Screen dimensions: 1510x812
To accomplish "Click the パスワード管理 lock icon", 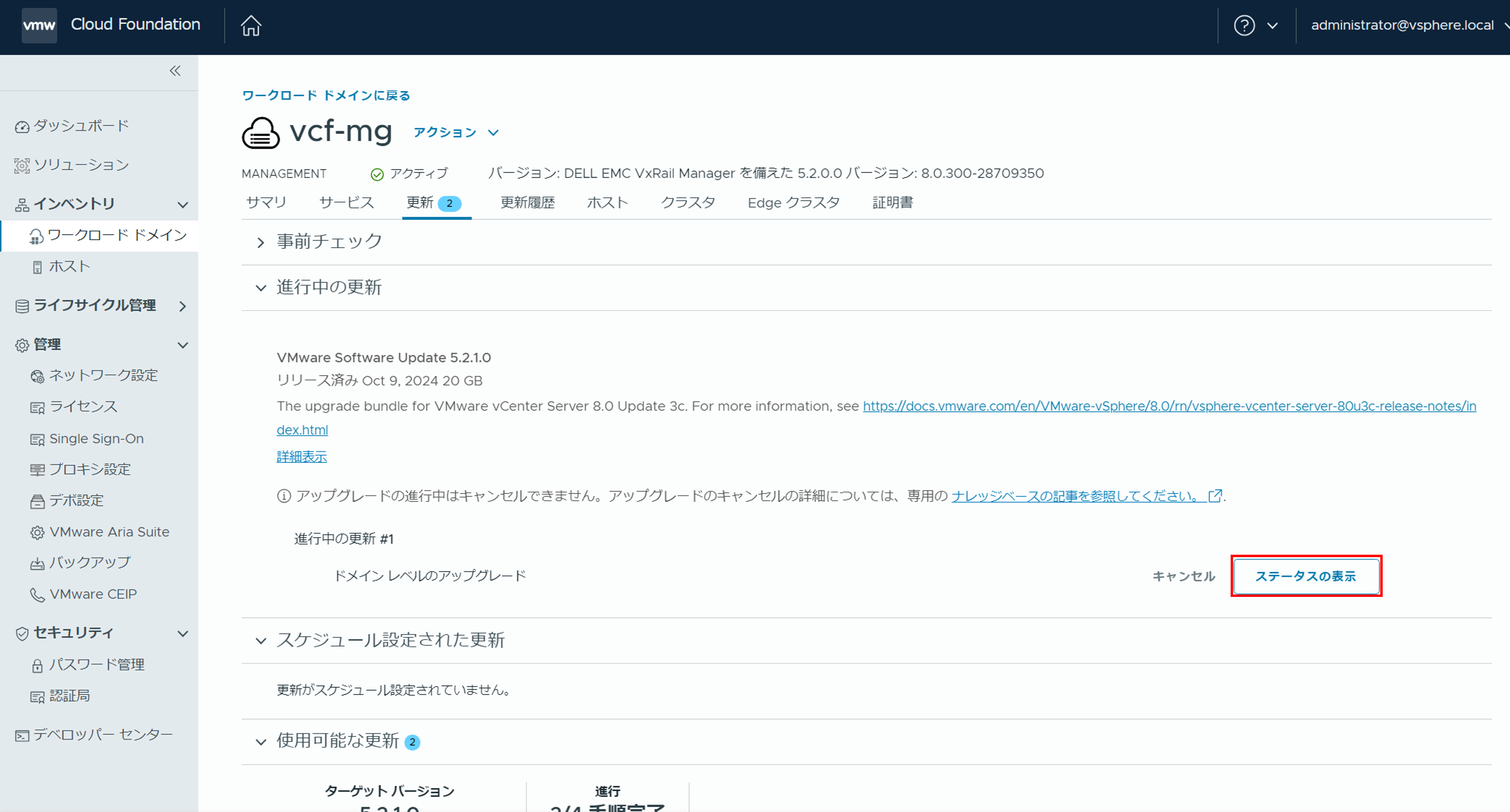I will pyautogui.click(x=37, y=666).
